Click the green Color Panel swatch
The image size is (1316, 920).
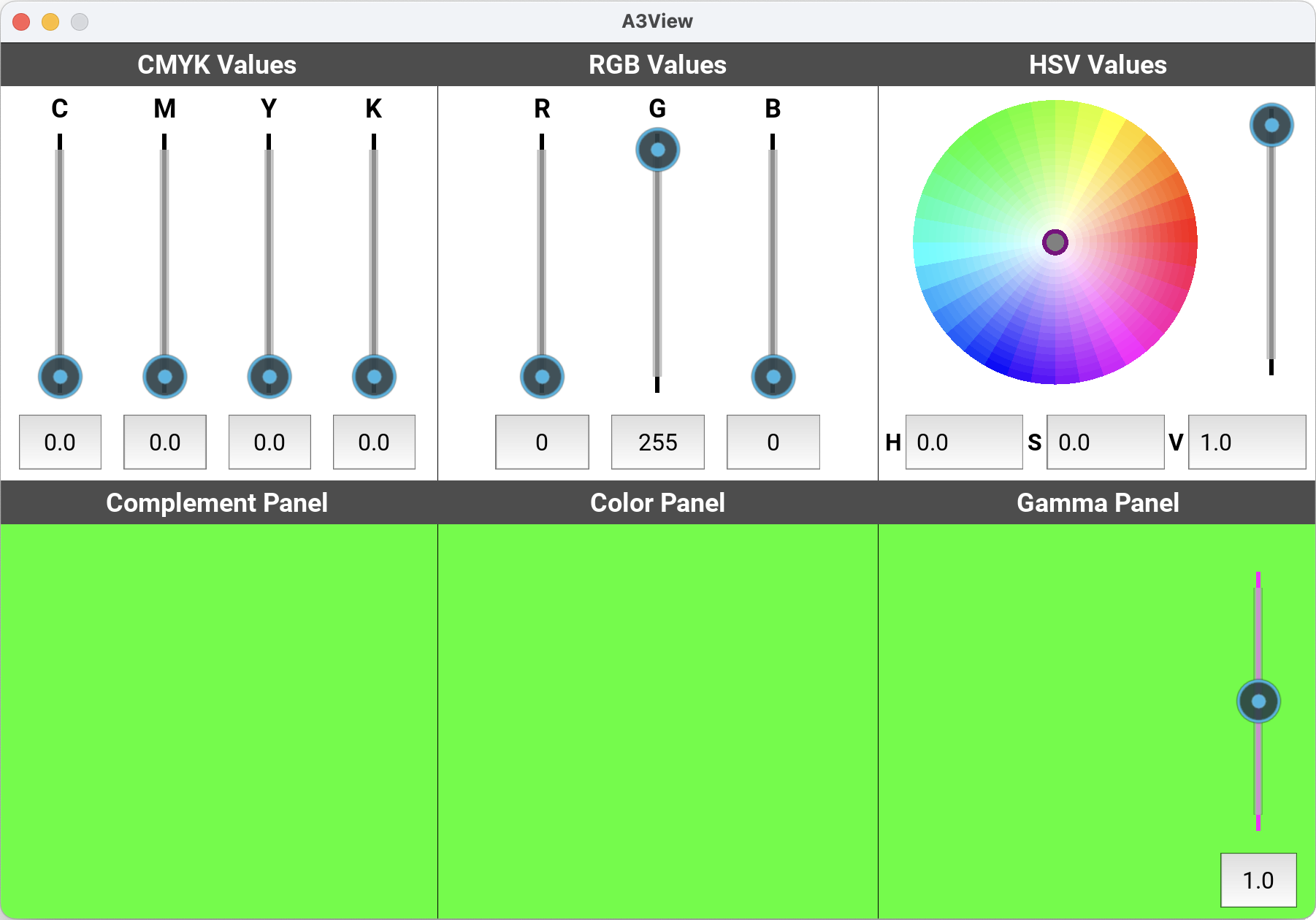click(657, 721)
